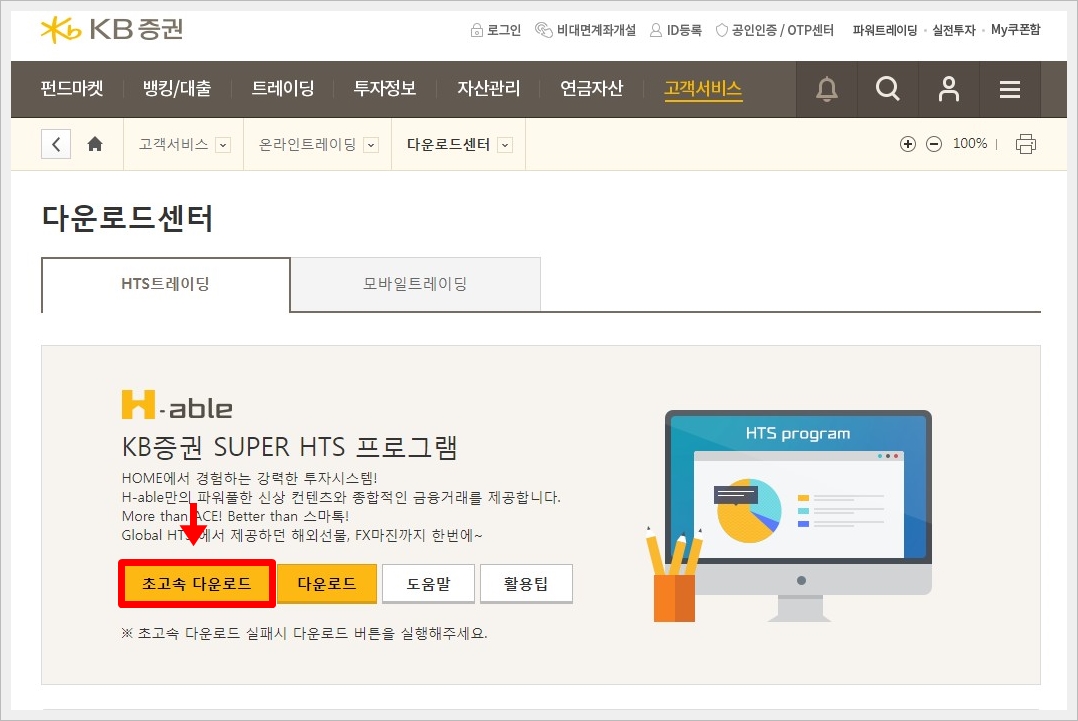
Task: Open the notification bell icon
Action: coord(826,89)
